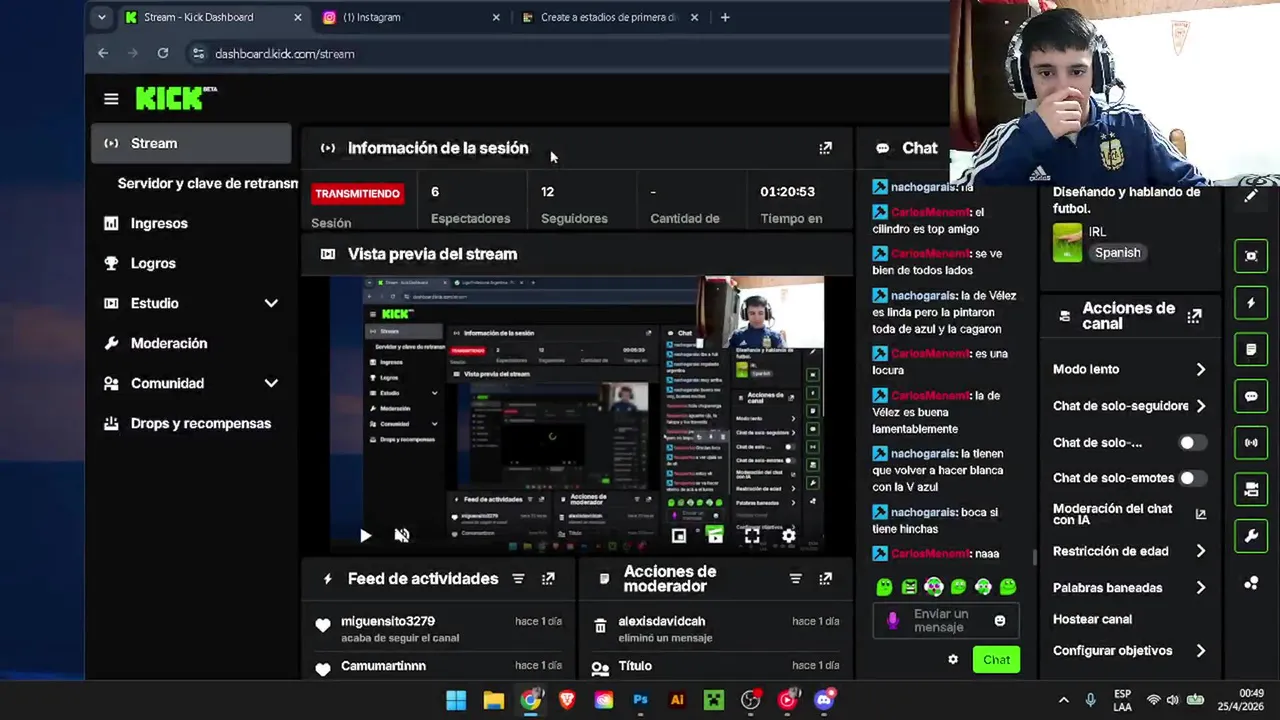Open Drops y recompensas page
The image size is (1280, 720).
191,423
